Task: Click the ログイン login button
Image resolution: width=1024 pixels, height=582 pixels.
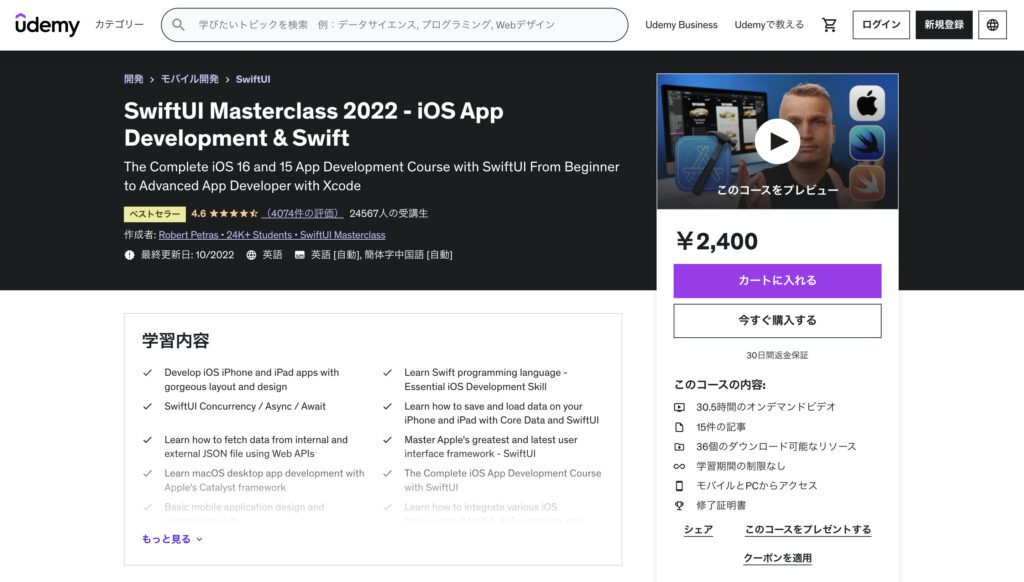Action: [880, 25]
